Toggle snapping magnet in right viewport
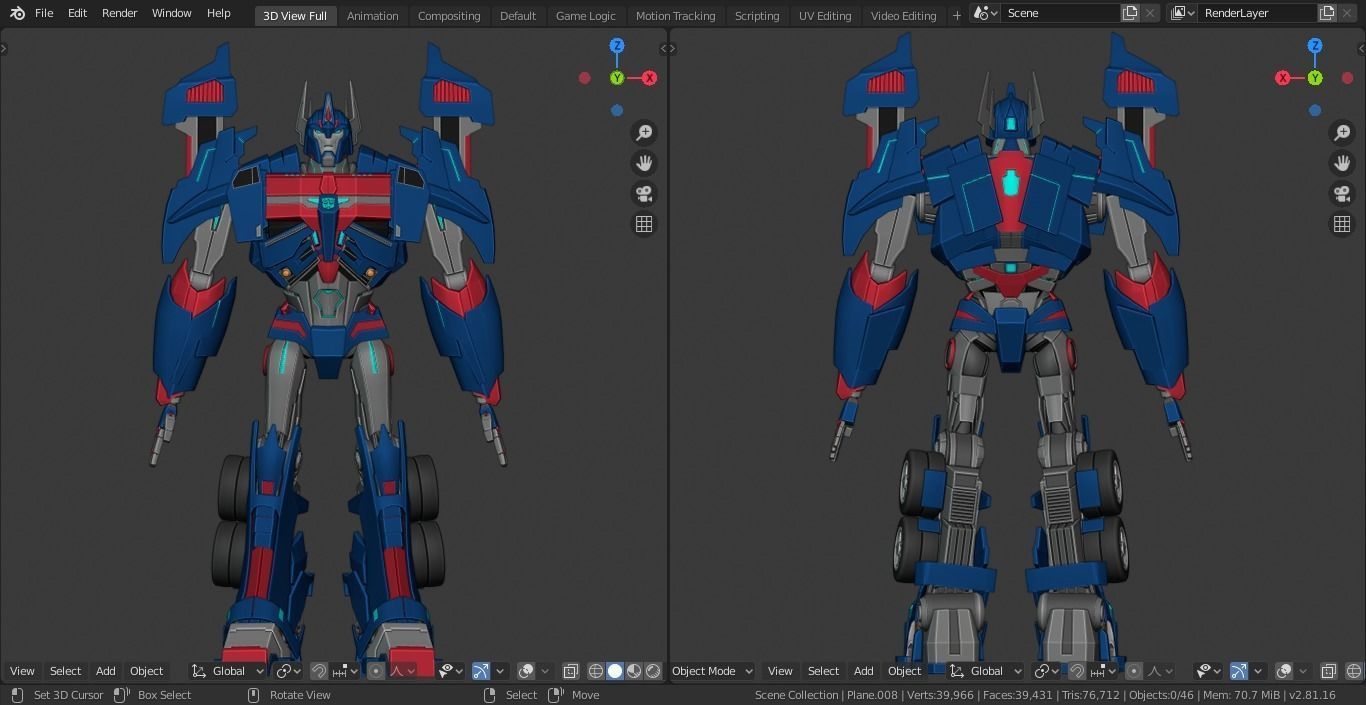Viewport: 1366px width, 705px height. pyautogui.click(x=1077, y=671)
